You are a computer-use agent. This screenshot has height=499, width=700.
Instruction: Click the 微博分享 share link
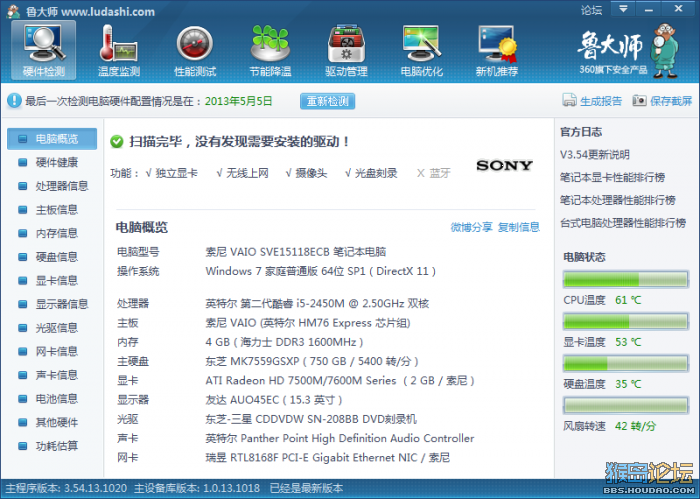click(471, 227)
